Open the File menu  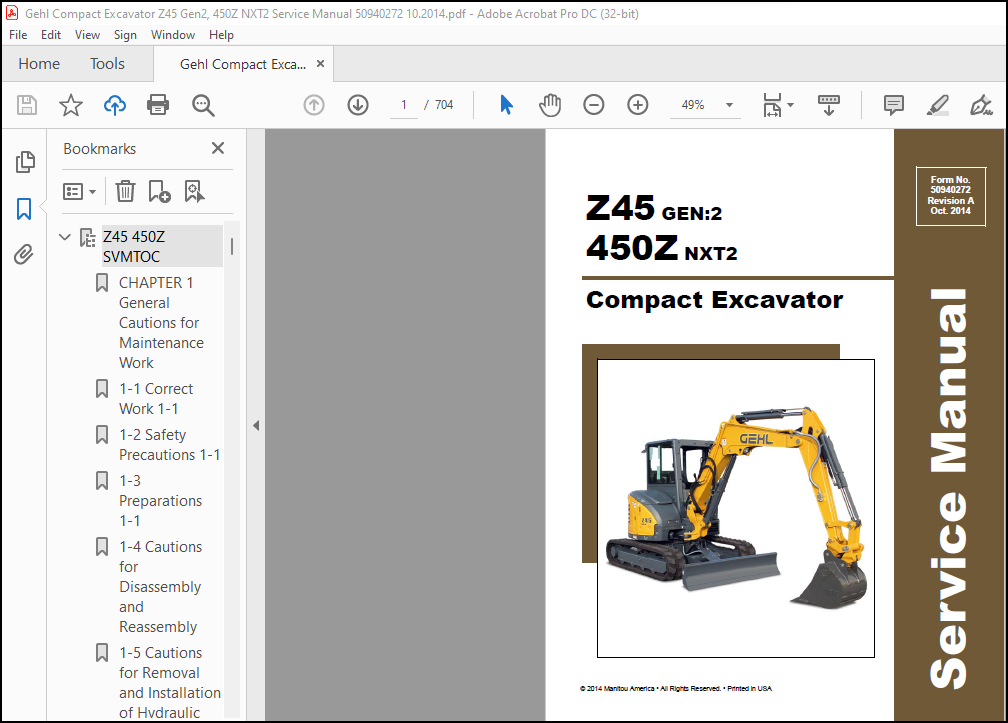pos(18,35)
